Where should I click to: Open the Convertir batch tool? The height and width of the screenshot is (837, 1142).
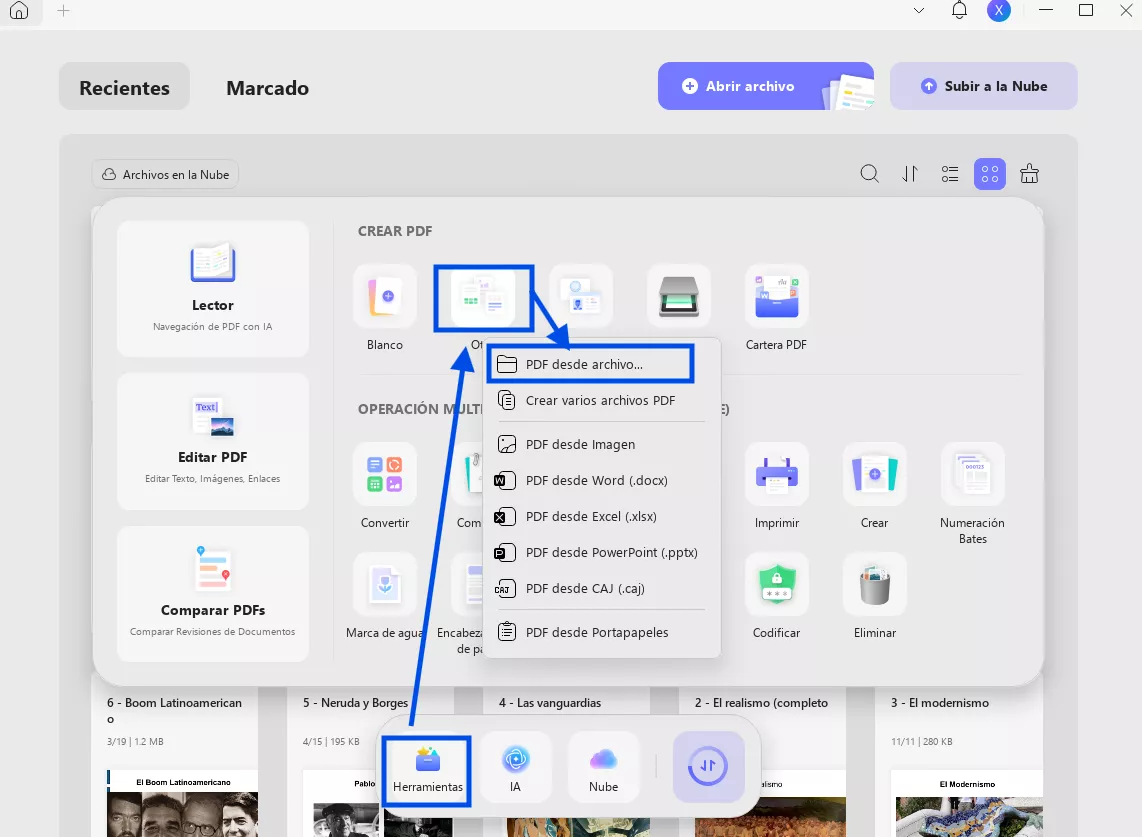[385, 473]
